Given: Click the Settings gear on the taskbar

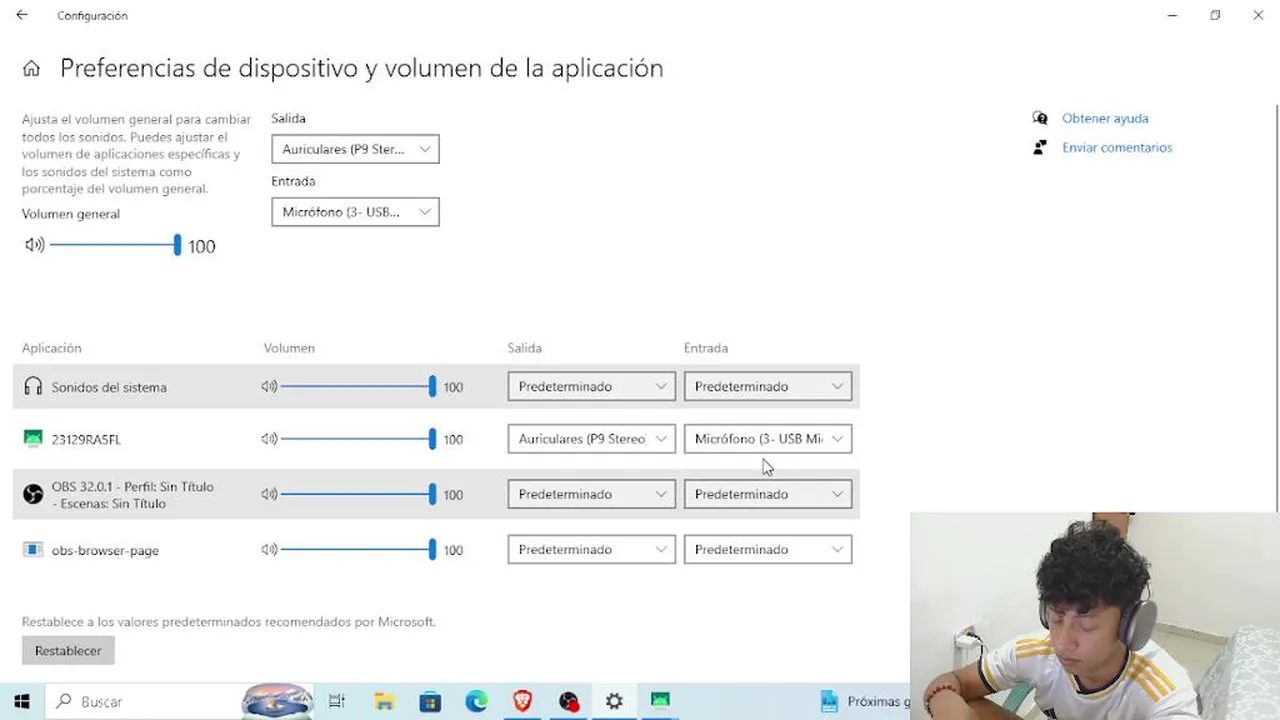Looking at the screenshot, I should point(614,701).
